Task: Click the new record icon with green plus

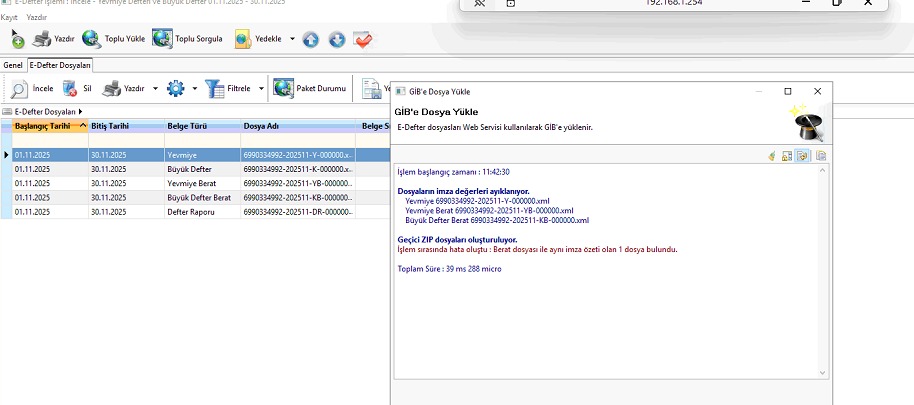Action: point(17,40)
